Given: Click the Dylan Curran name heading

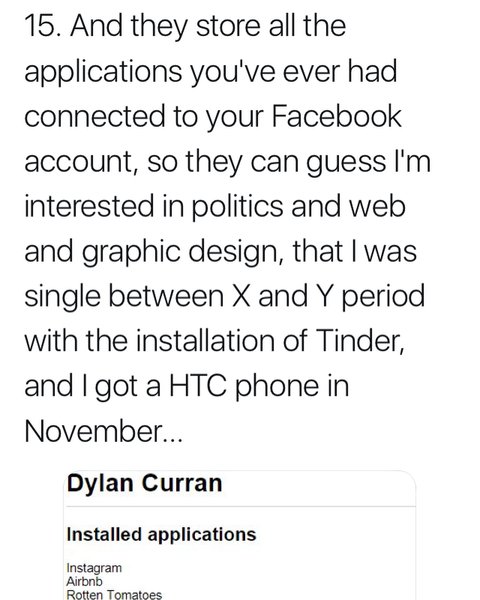Looking at the screenshot, I should 144,483.
